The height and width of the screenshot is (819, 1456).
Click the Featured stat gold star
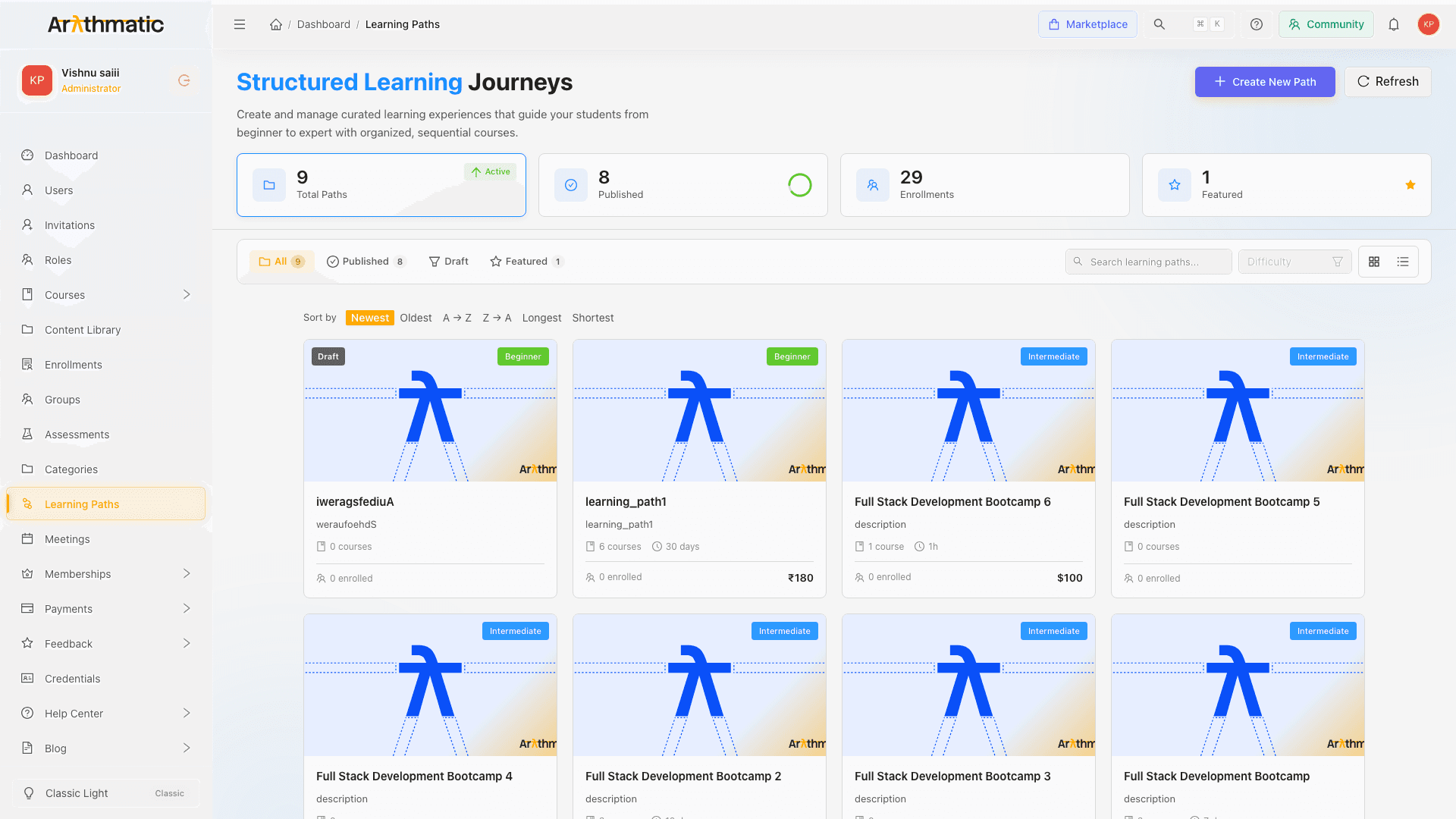click(x=1410, y=185)
